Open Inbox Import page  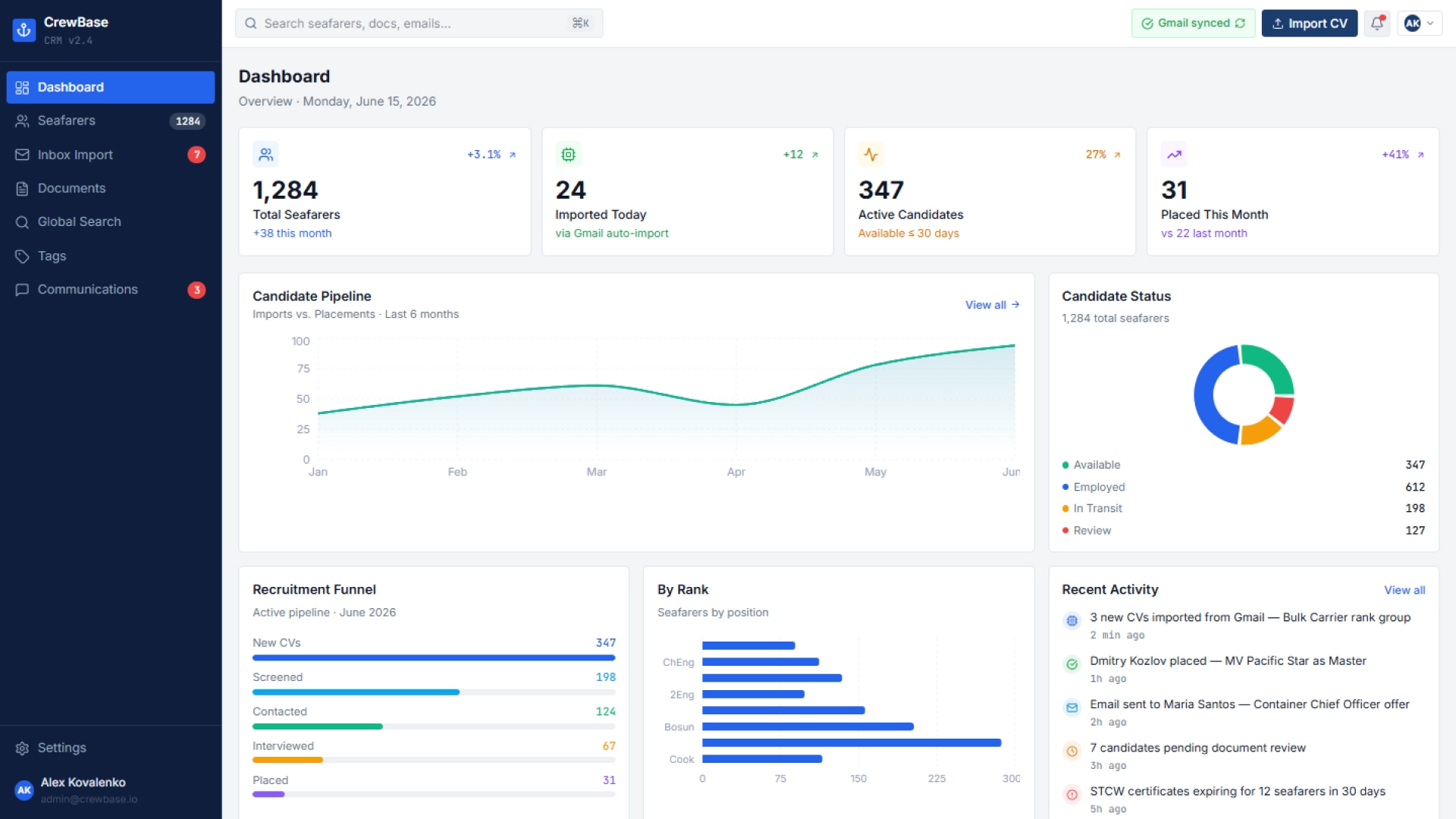coord(111,155)
